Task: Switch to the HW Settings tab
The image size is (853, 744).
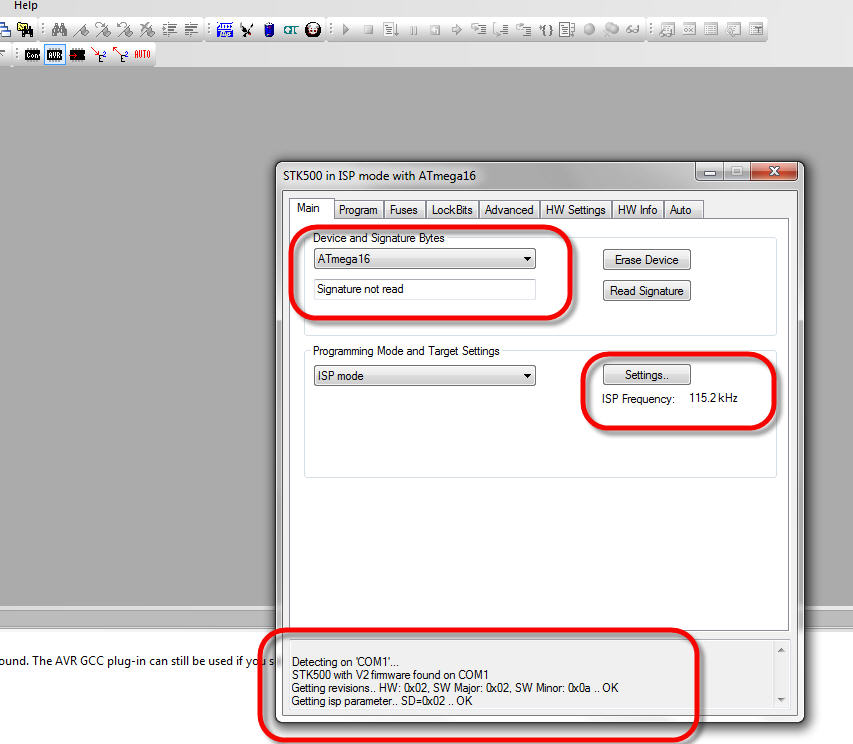Action: click(576, 210)
